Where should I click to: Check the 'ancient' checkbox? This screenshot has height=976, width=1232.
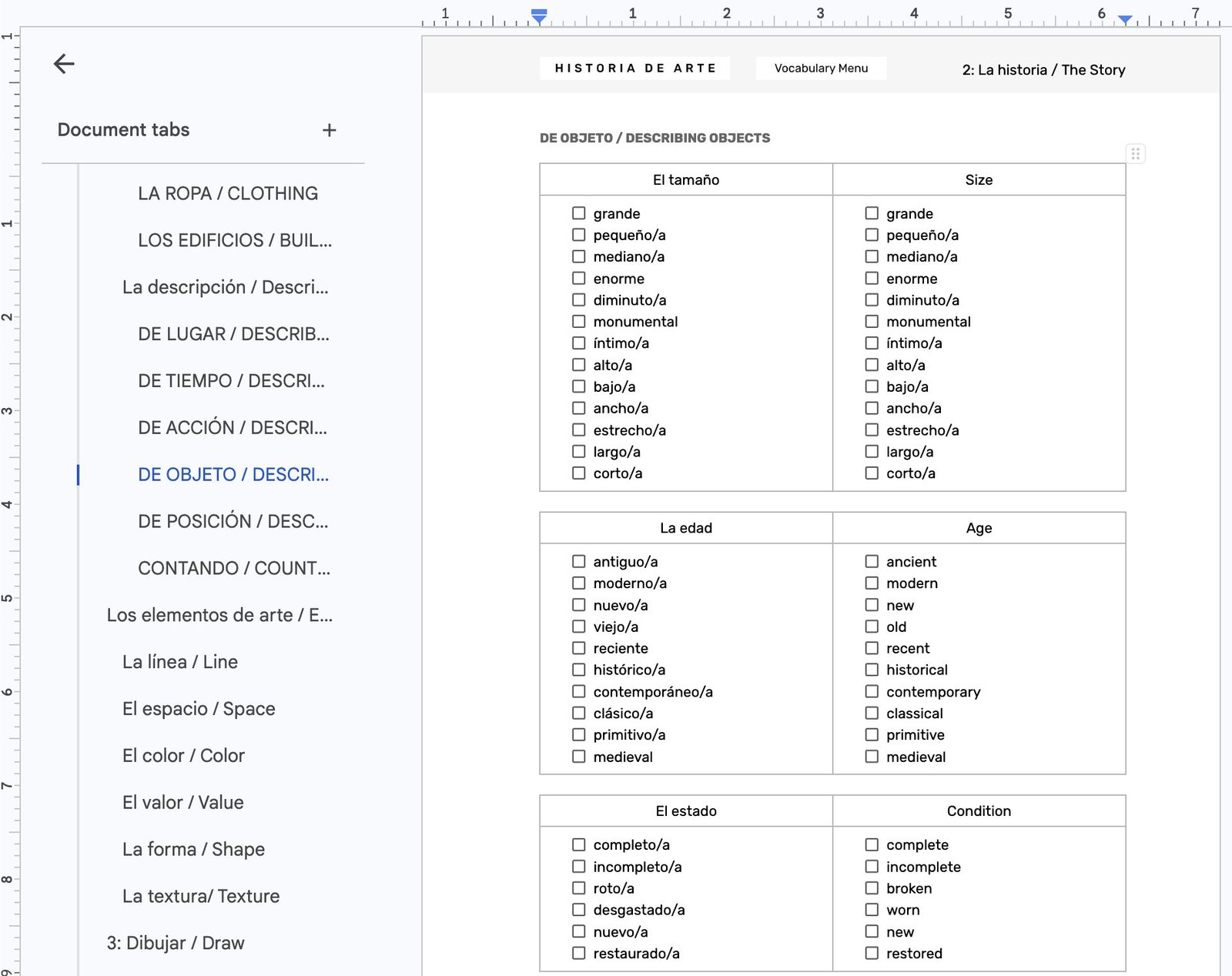pos(872,562)
